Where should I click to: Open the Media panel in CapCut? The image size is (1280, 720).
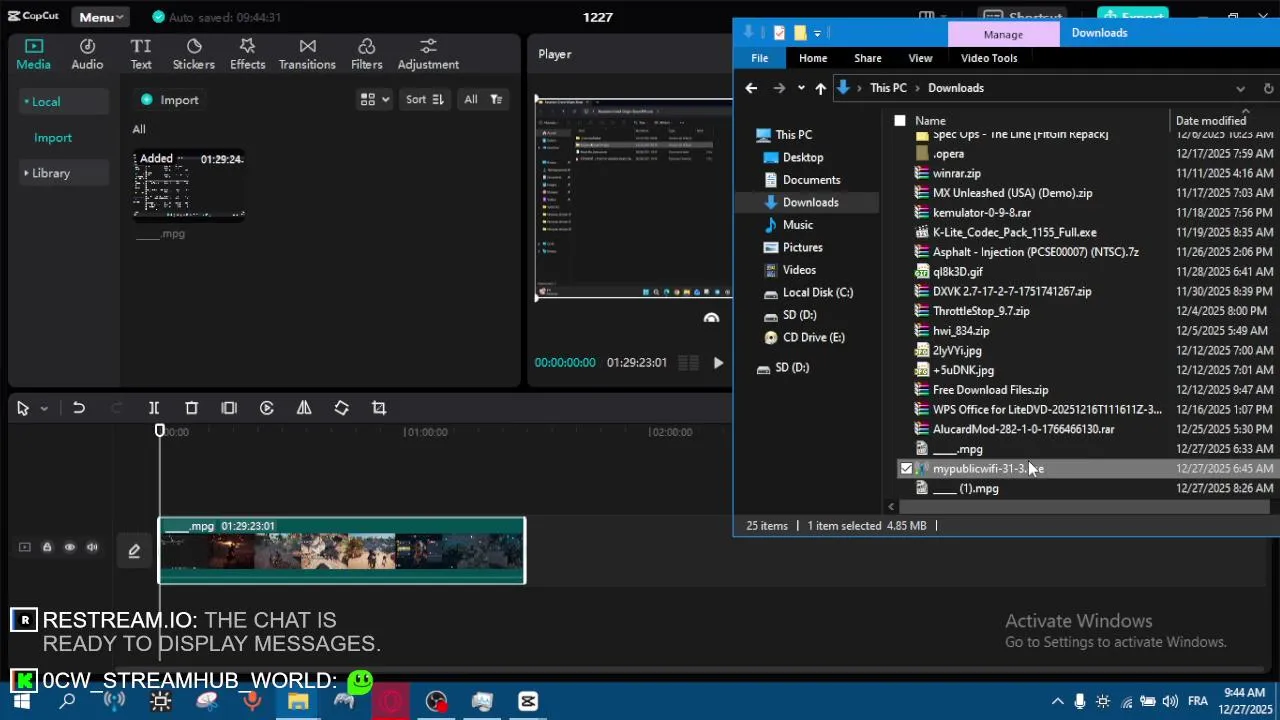(x=33, y=54)
